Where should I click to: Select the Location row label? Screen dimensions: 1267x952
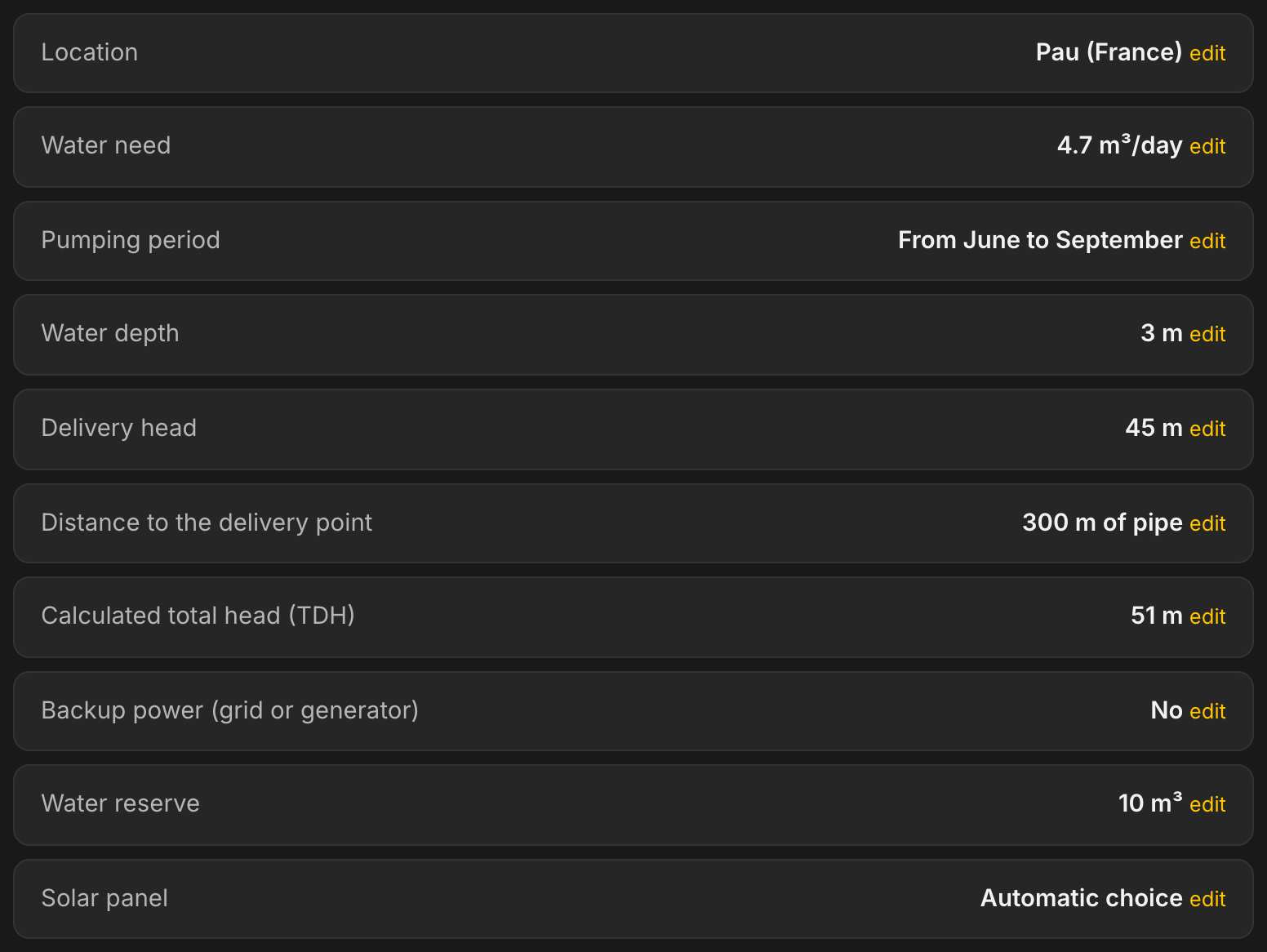(90, 52)
